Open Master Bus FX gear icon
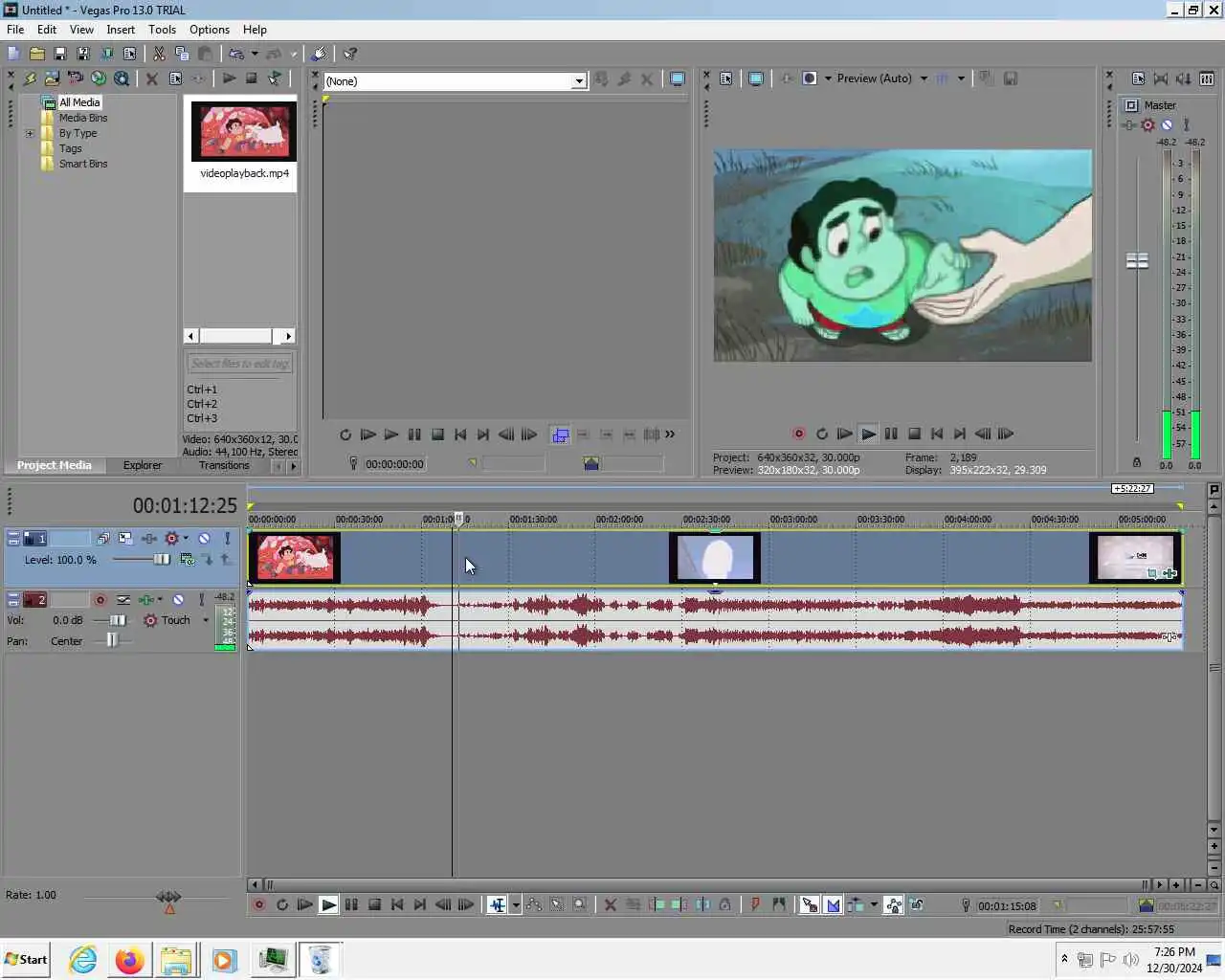Viewport: 1225px width, 980px height. pyautogui.click(x=1148, y=124)
